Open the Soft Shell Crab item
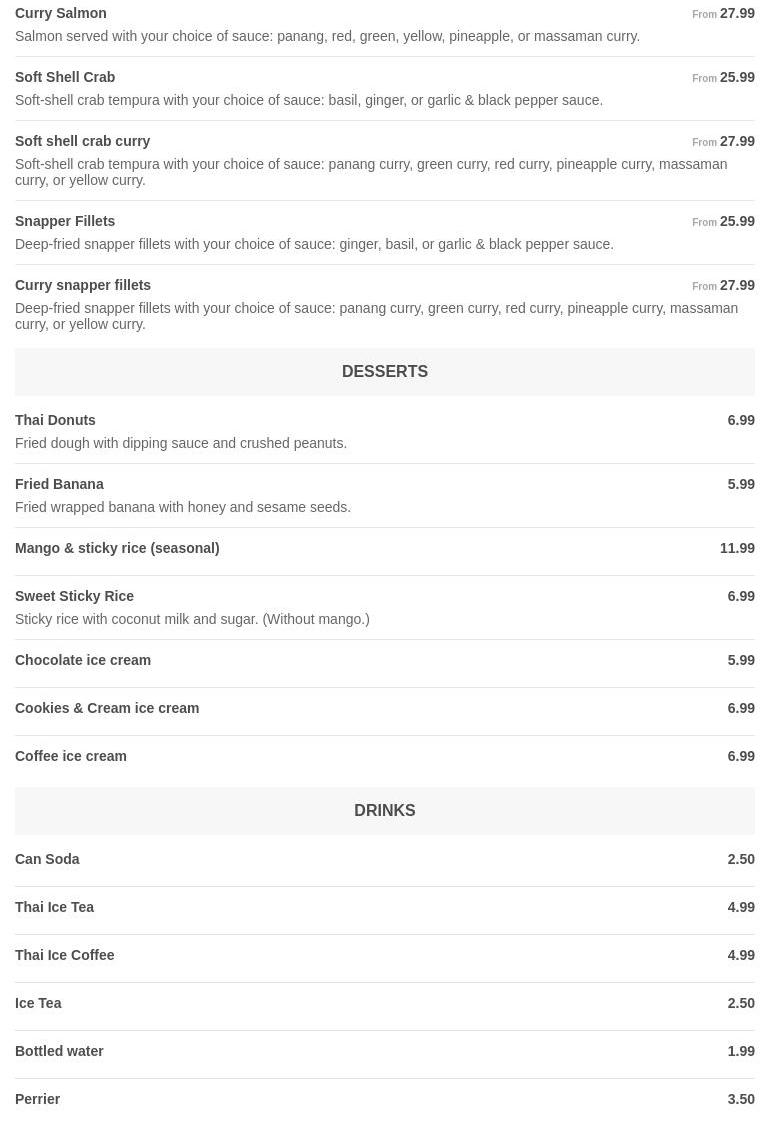This screenshot has height=1125, width=770. point(65,77)
